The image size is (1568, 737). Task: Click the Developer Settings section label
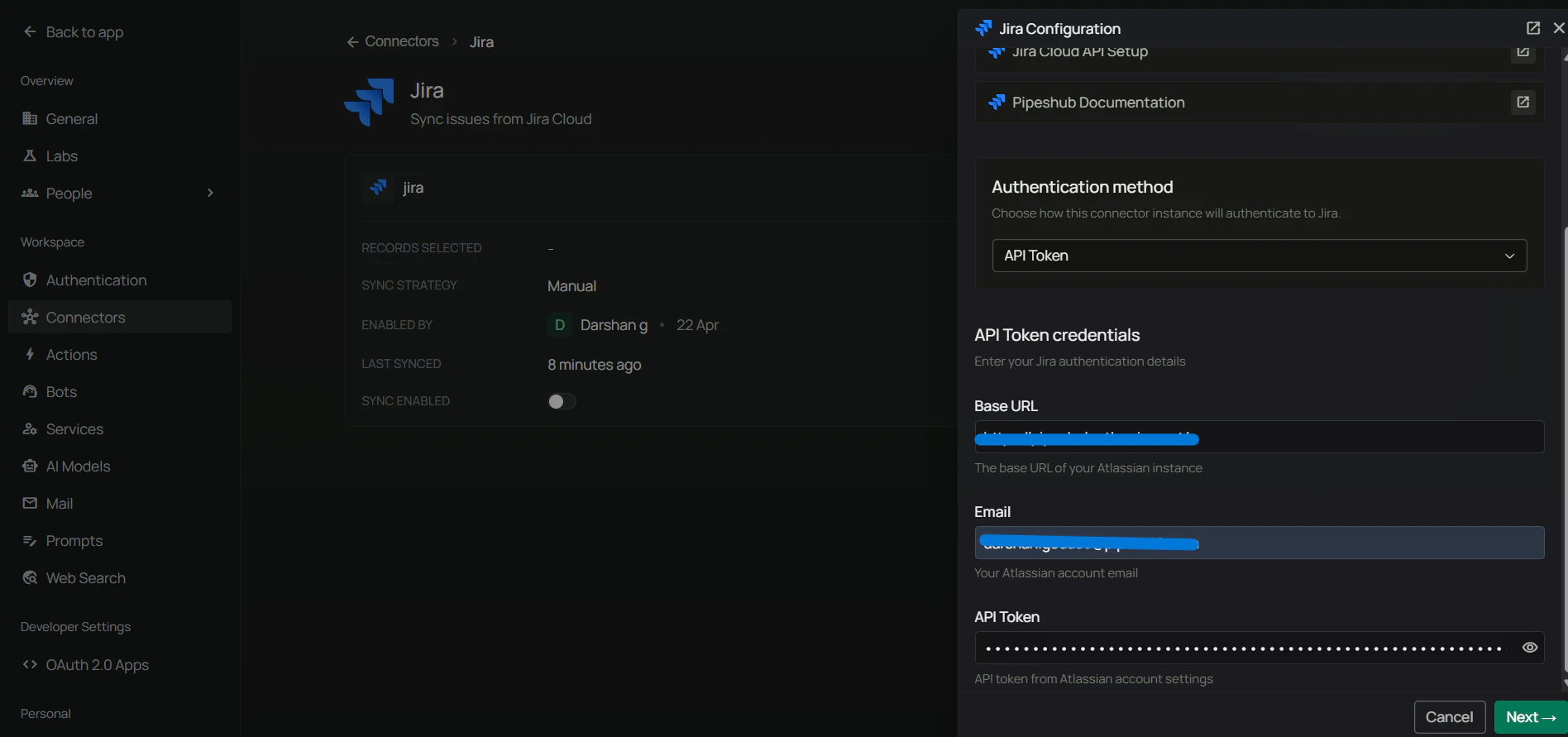(x=75, y=627)
